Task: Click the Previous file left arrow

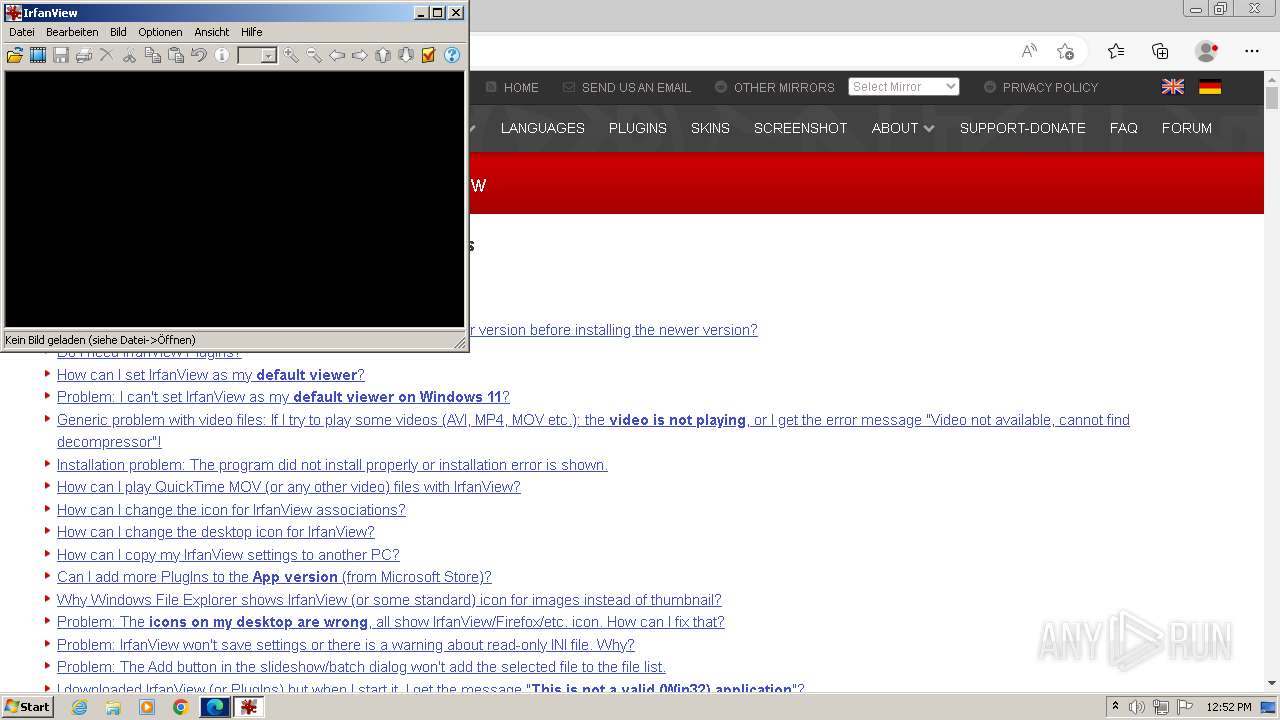Action: pos(337,55)
